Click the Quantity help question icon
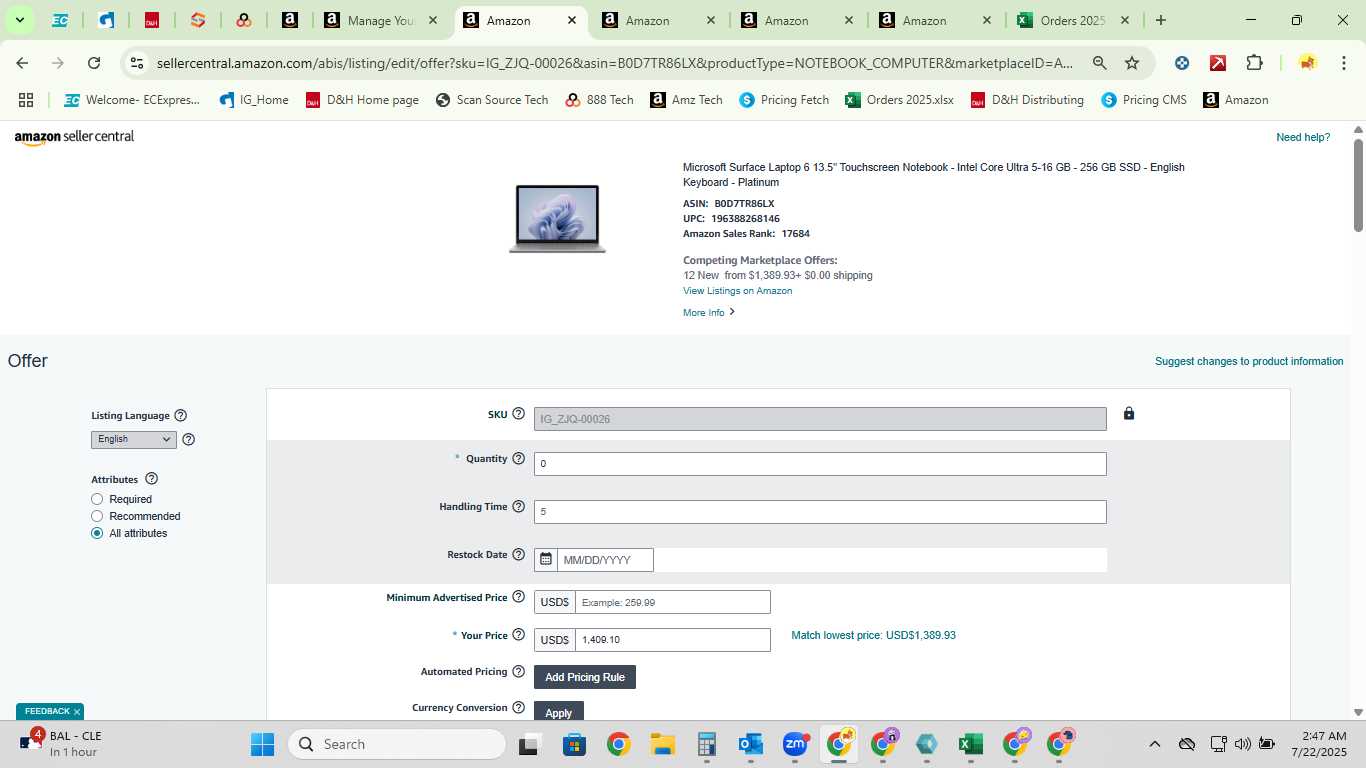The image size is (1366, 768). pyautogui.click(x=518, y=459)
